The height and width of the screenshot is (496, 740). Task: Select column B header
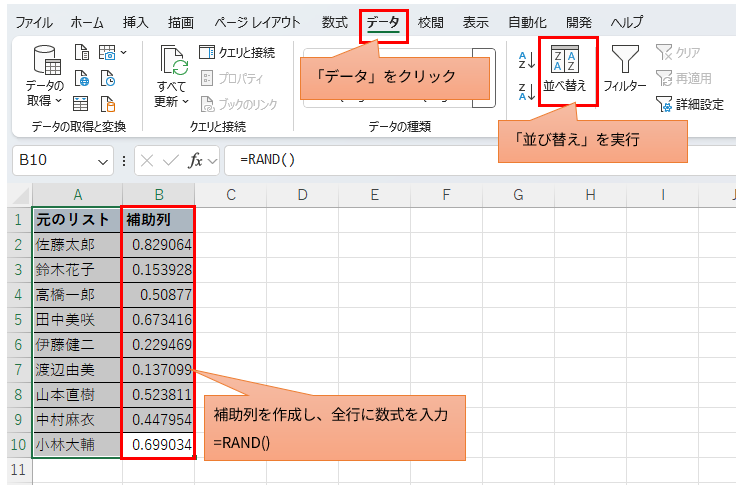point(159,195)
